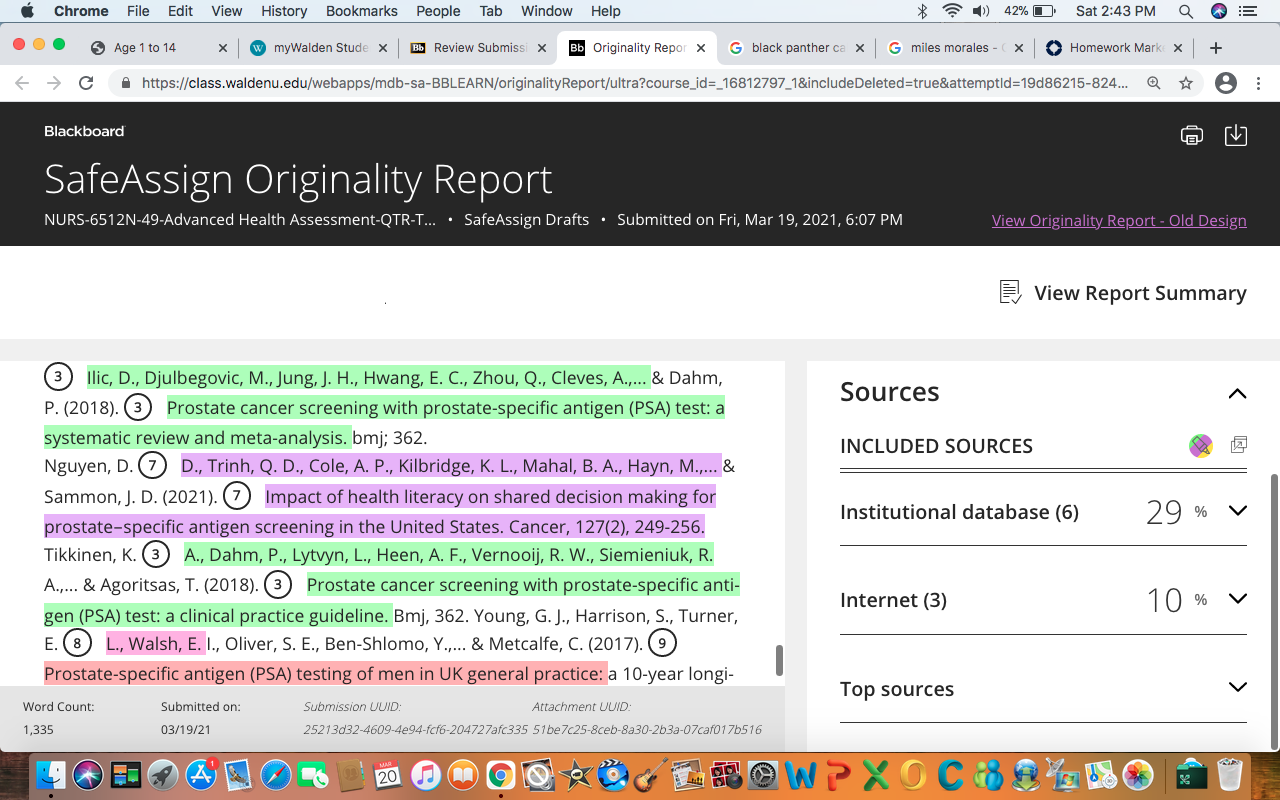This screenshot has height=800, width=1280.
Task: Expand the Top sources section
Action: coord(1238,687)
